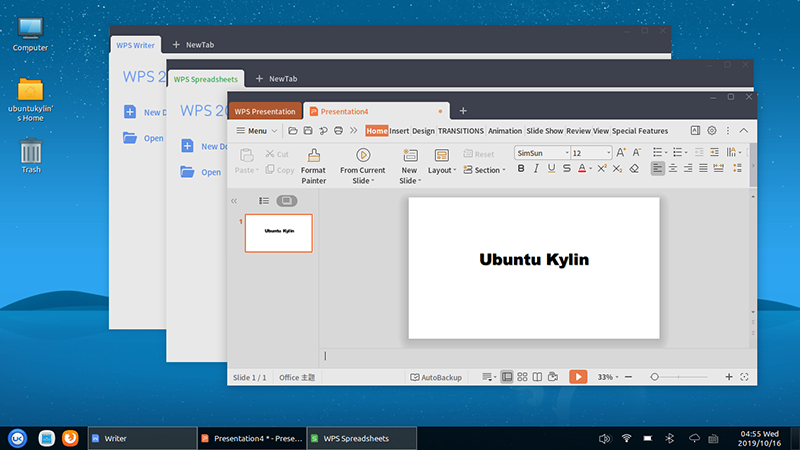Toggle Normal view in status bar
The image size is (800, 450).
pos(507,377)
